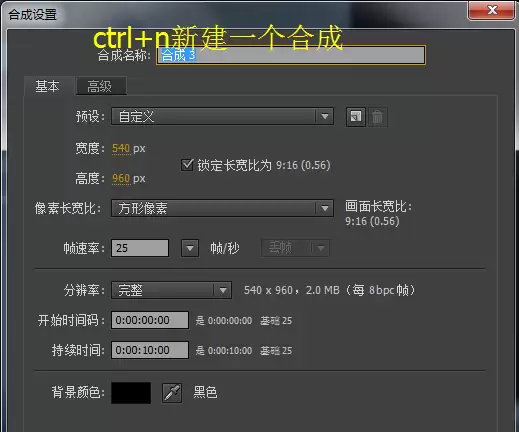Image resolution: width=519 pixels, height=432 pixels.
Task: Open the 预设 preset dropdown
Action: pyautogui.click(x=222, y=117)
